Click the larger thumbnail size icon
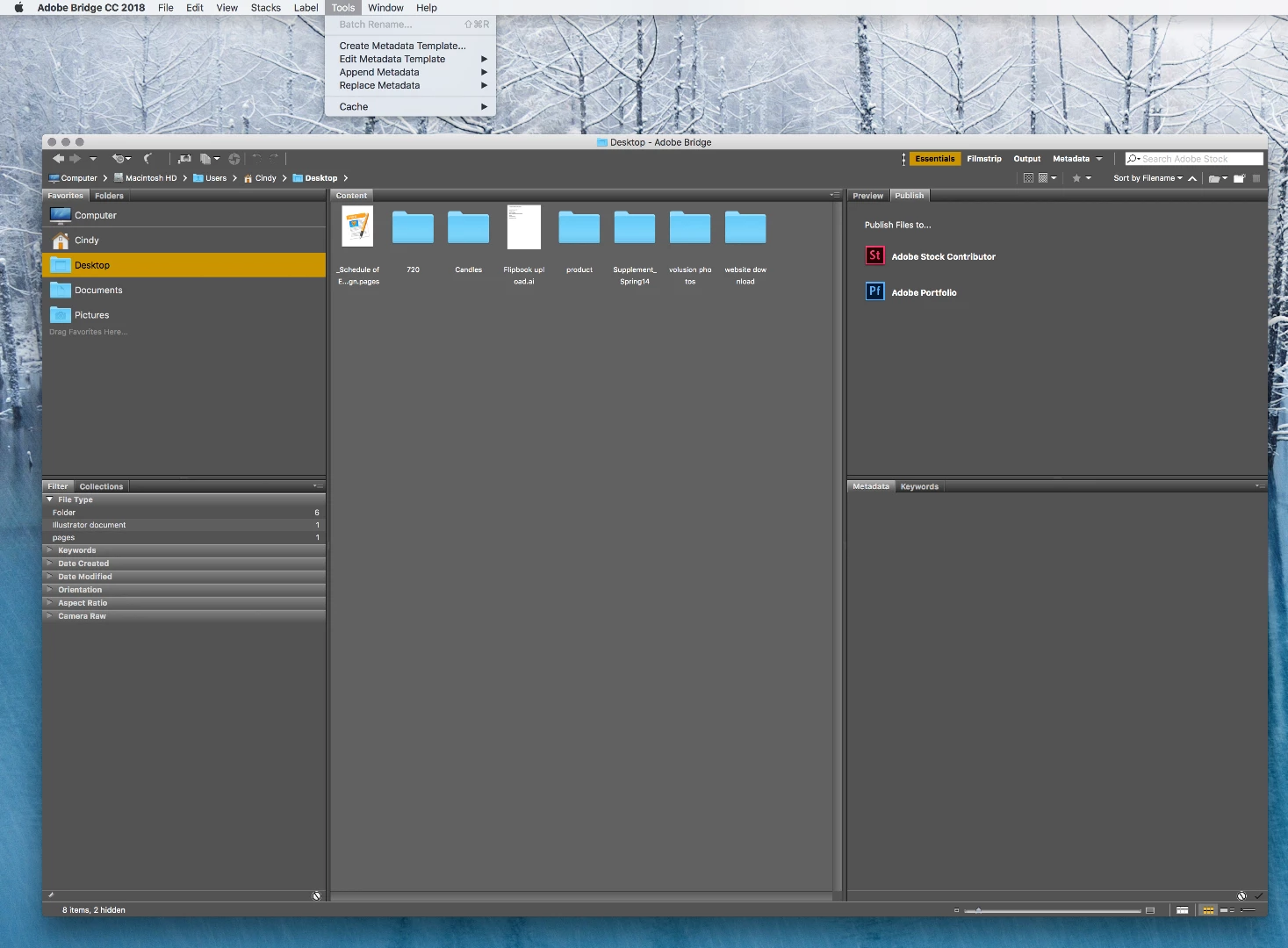 (x=1150, y=910)
